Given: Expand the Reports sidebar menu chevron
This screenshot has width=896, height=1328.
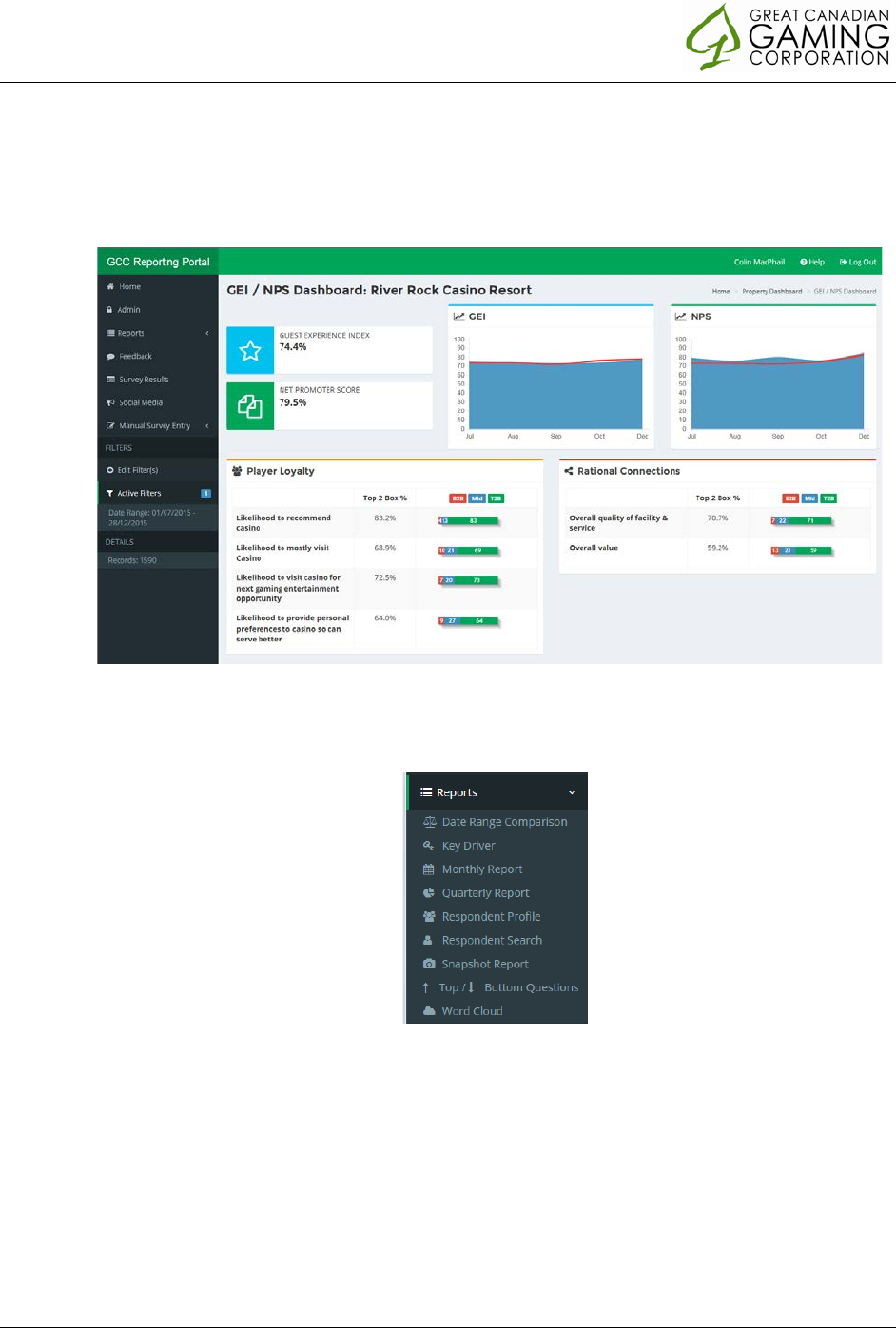Looking at the screenshot, I should tap(207, 333).
